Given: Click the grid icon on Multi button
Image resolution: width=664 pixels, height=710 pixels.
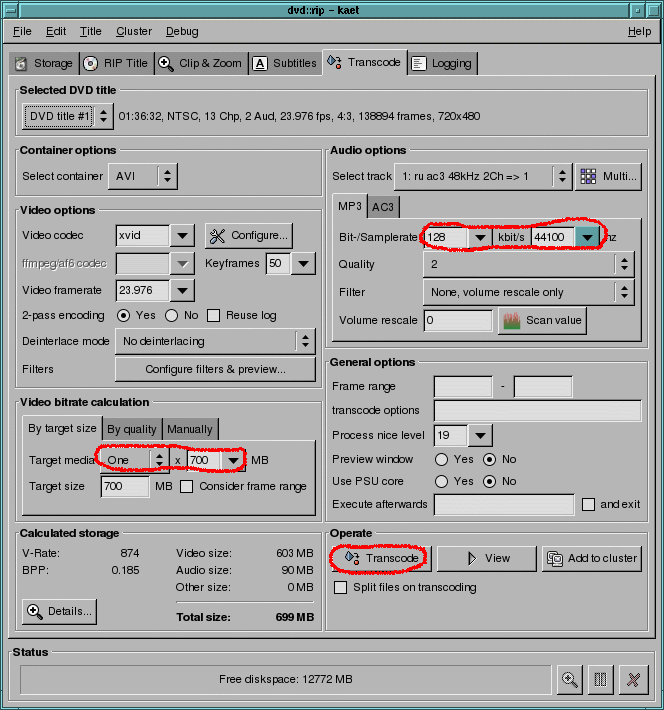Looking at the screenshot, I should tap(588, 176).
